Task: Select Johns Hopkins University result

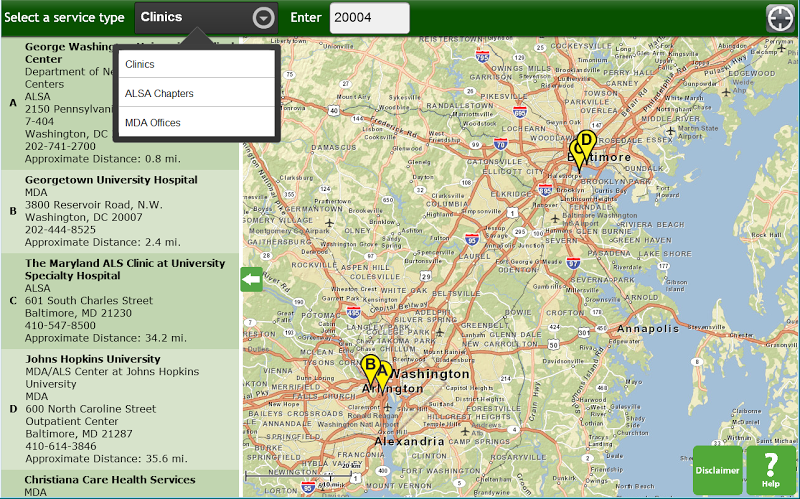Action: tap(120, 409)
